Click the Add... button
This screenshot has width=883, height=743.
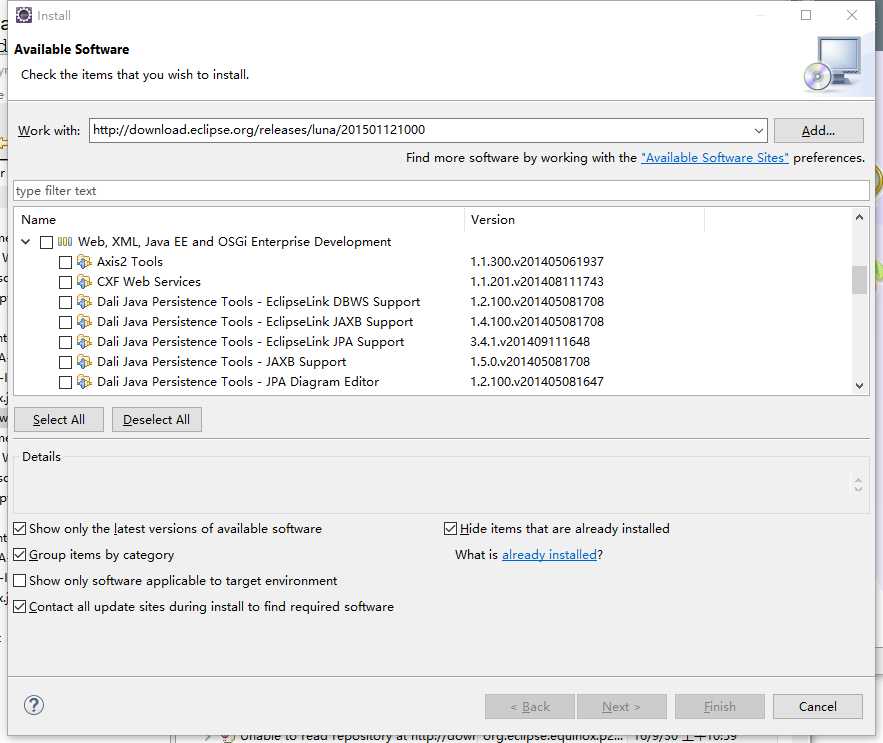(818, 131)
